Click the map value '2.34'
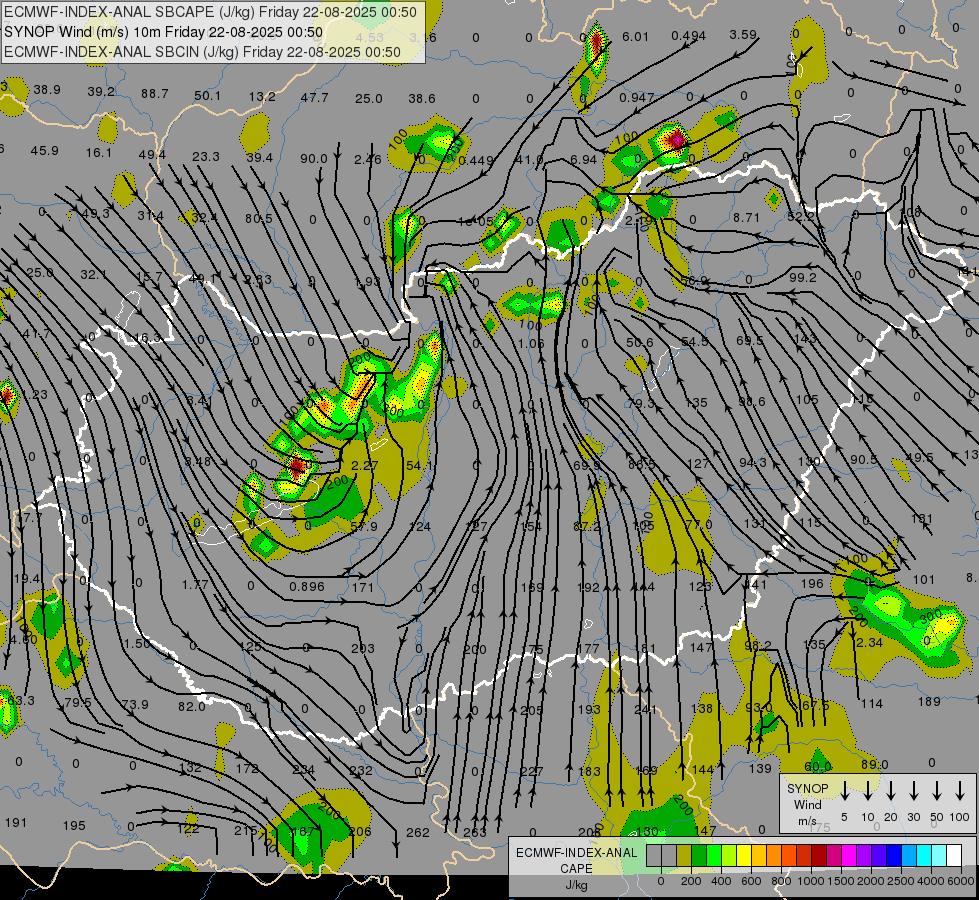This screenshot has height=900, width=979. [x=869, y=642]
